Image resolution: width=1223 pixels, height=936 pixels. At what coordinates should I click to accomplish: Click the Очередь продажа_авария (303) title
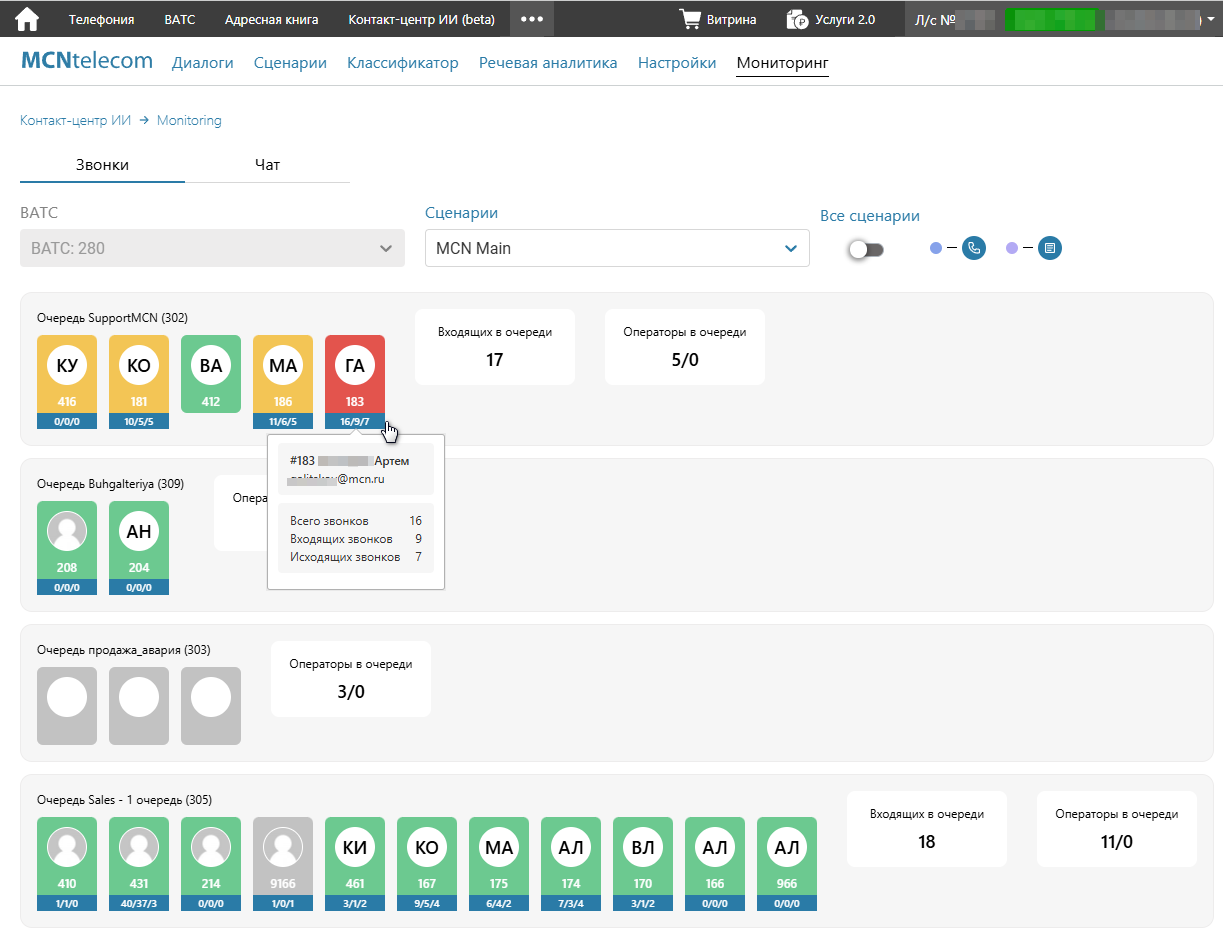(x=124, y=650)
